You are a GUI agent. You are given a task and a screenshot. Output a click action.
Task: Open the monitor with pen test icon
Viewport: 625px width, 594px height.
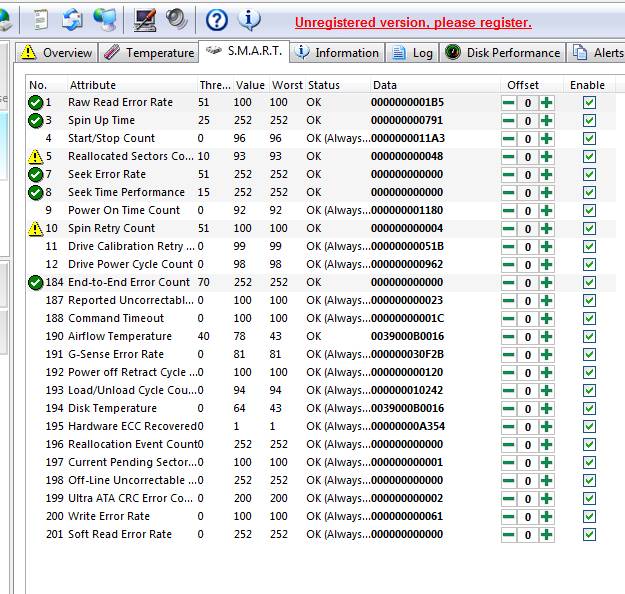tap(145, 20)
